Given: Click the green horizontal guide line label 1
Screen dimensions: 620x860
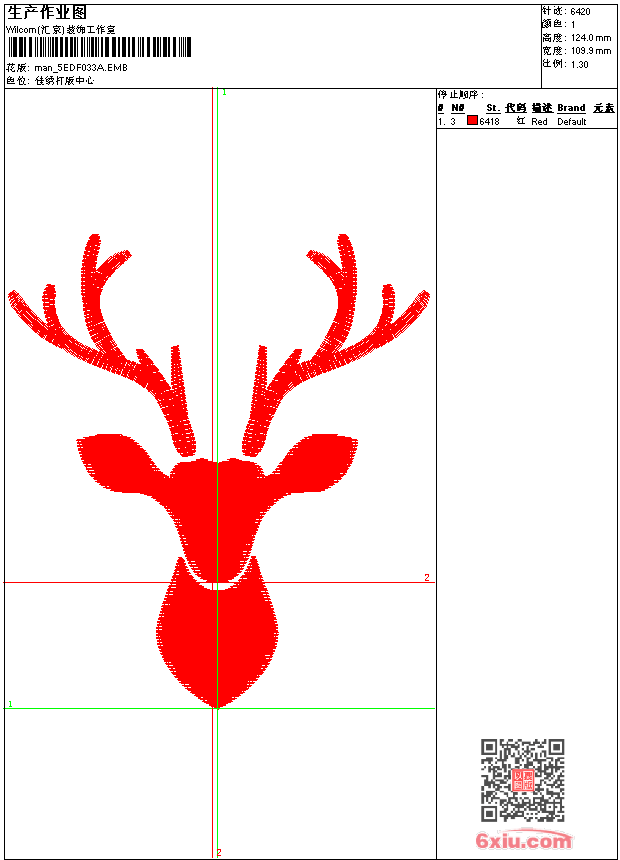Looking at the screenshot, I should (11, 705).
